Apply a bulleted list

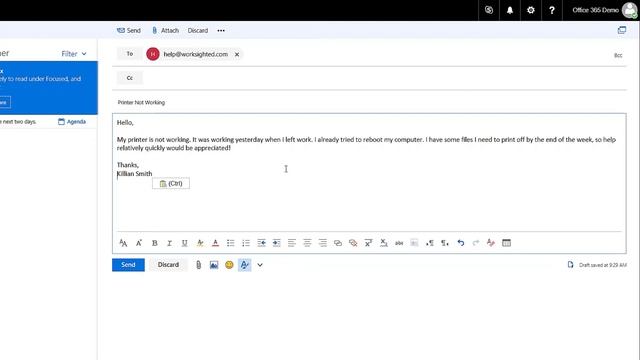pyautogui.click(x=231, y=243)
